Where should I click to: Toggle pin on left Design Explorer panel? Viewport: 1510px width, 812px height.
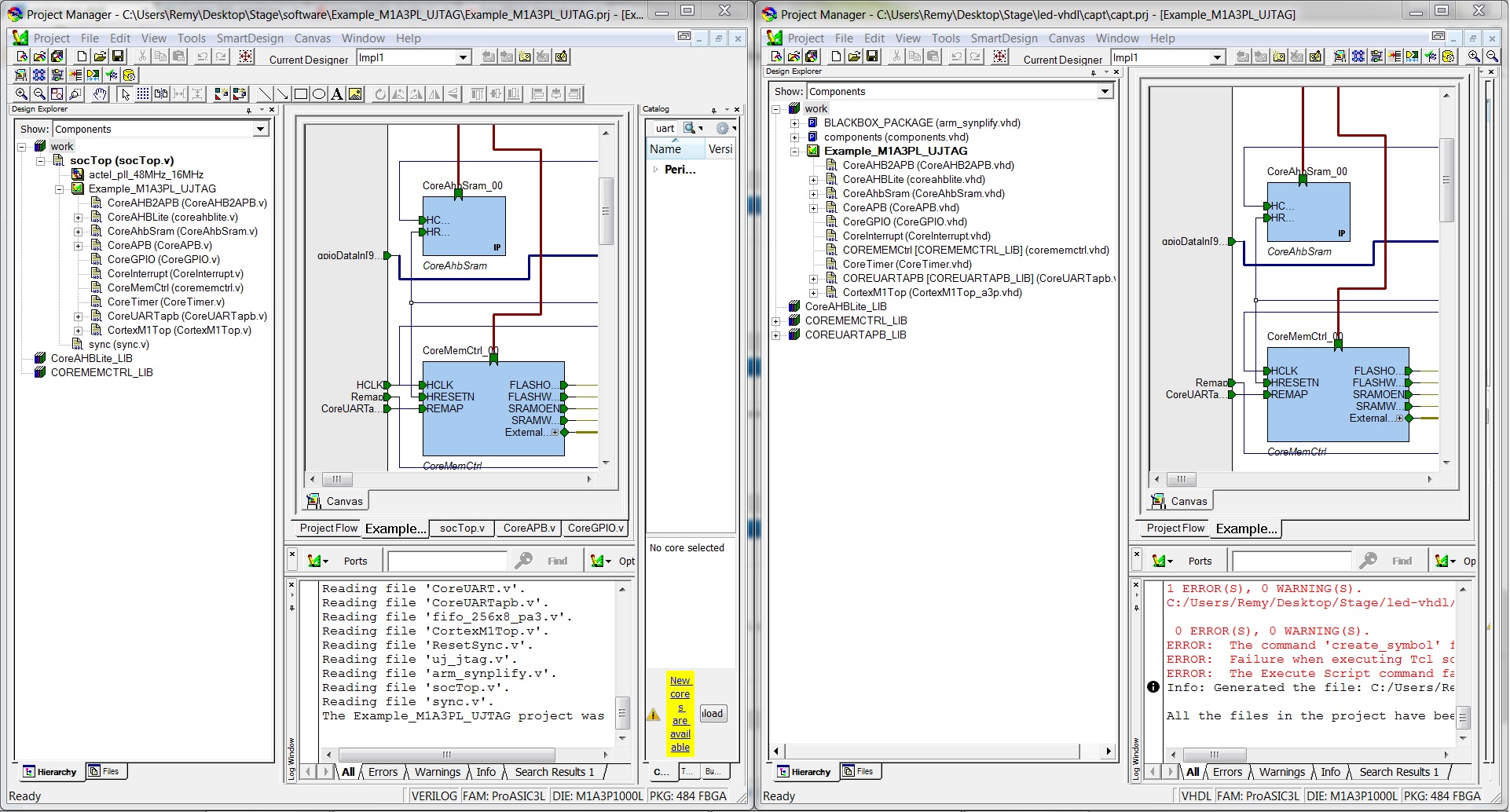(x=249, y=110)
